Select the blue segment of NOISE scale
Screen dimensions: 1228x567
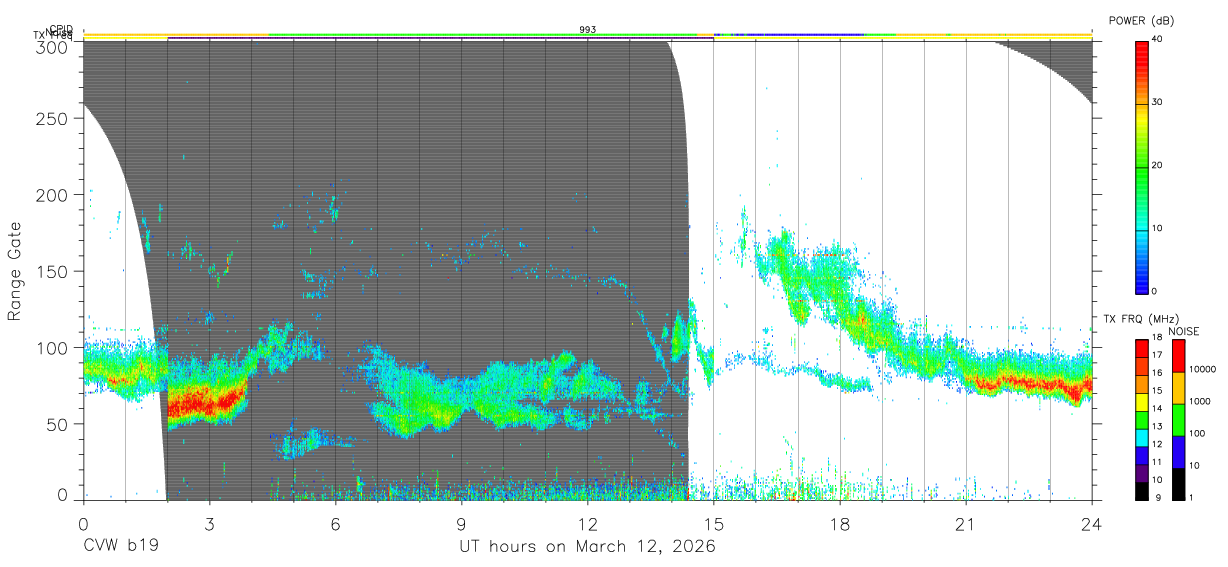1177,452
